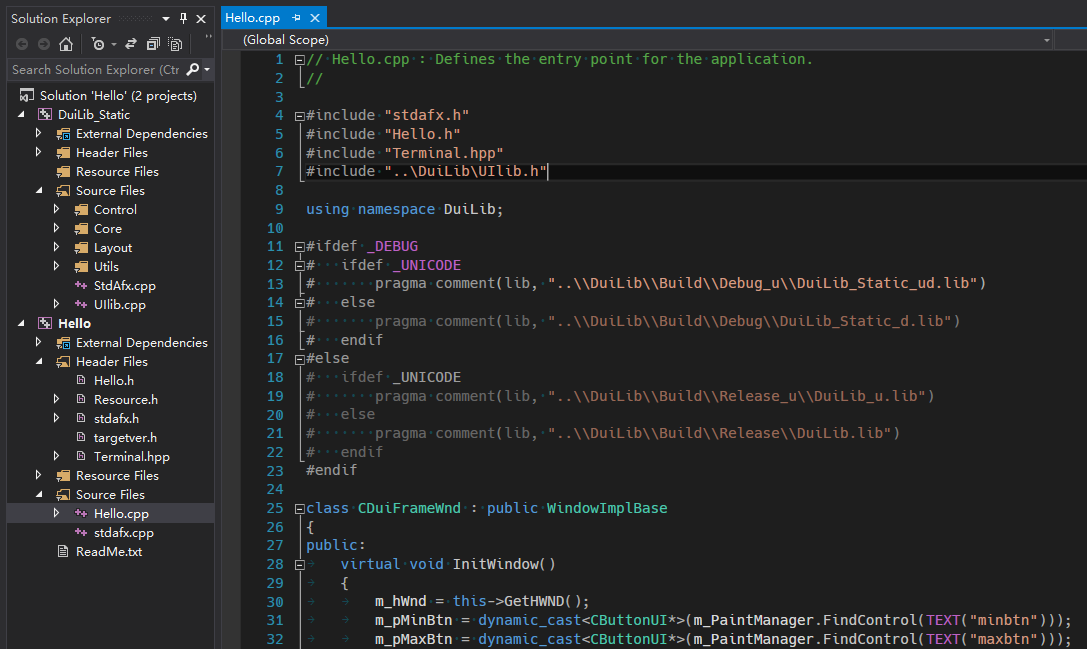Select the Solution 'Hello' (2 projects) node
1087x649 pixels.
point(118,95)
